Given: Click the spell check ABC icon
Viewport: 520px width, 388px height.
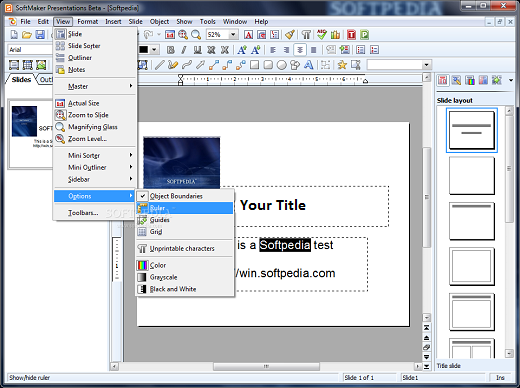Looking at the screenshot, I should (x=322, y=34).
